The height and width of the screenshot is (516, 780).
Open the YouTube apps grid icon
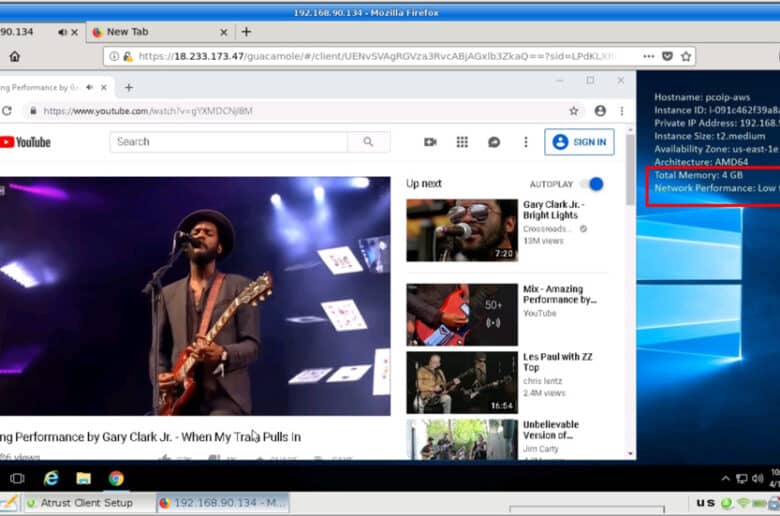pyautogui.click(x=462, y=142)
